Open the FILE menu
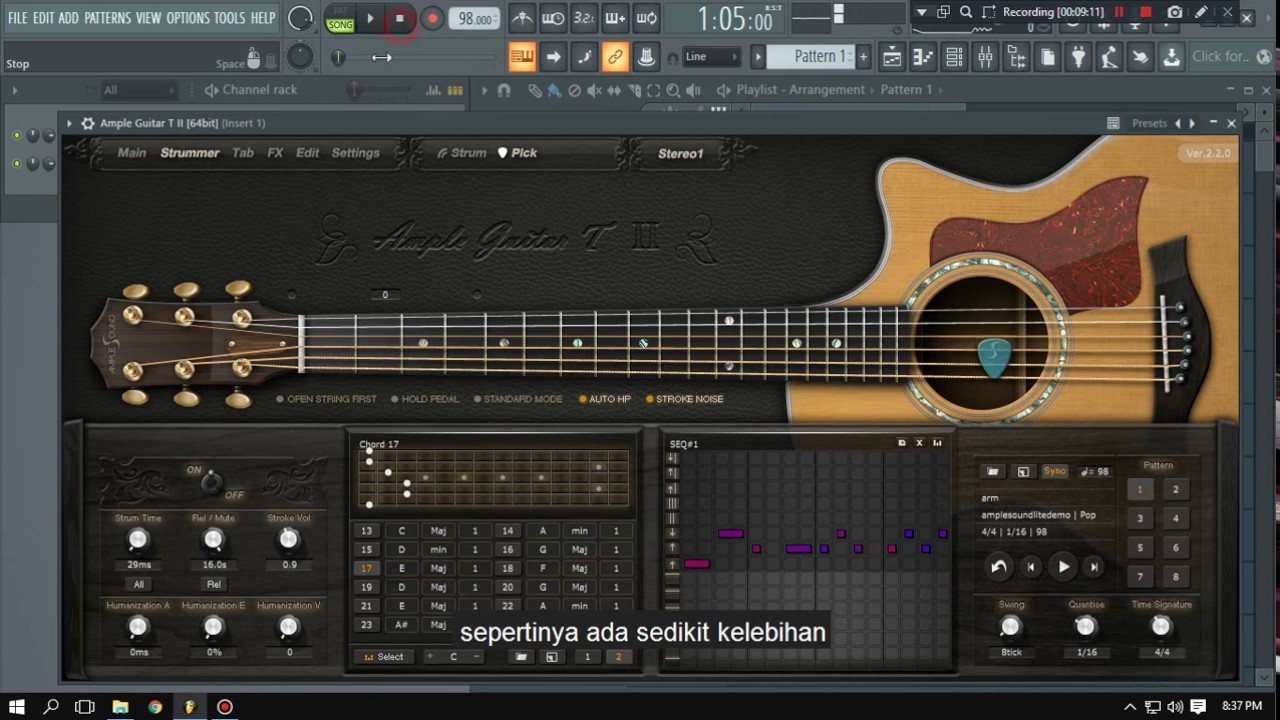The image size is (1280, 720). (17, 18)
